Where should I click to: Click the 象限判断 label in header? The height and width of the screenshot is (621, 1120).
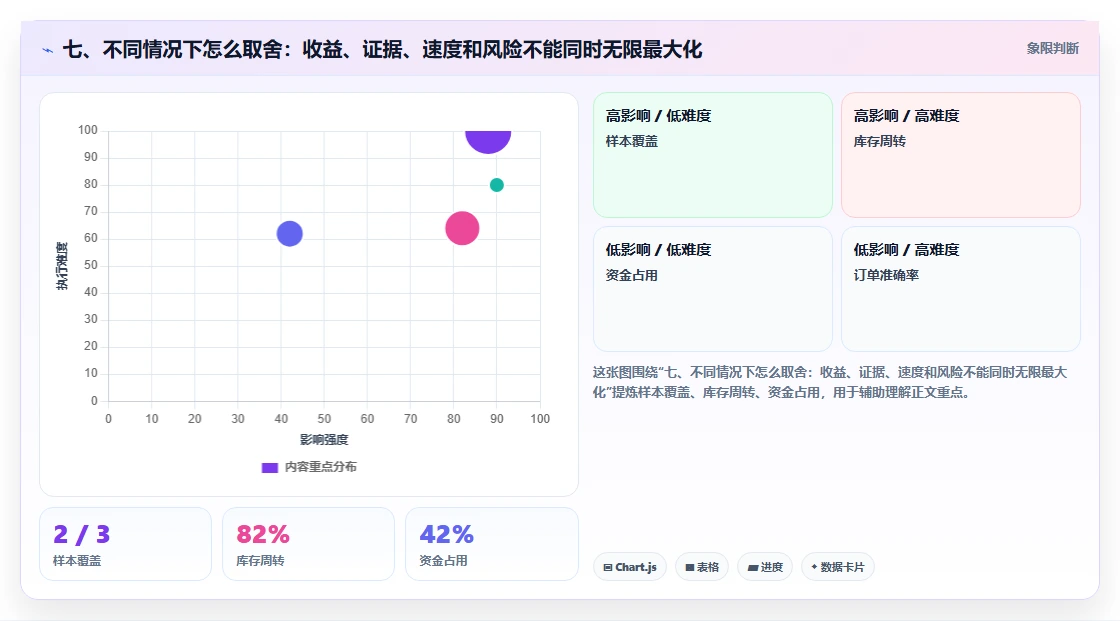[x=1052, y=49]
